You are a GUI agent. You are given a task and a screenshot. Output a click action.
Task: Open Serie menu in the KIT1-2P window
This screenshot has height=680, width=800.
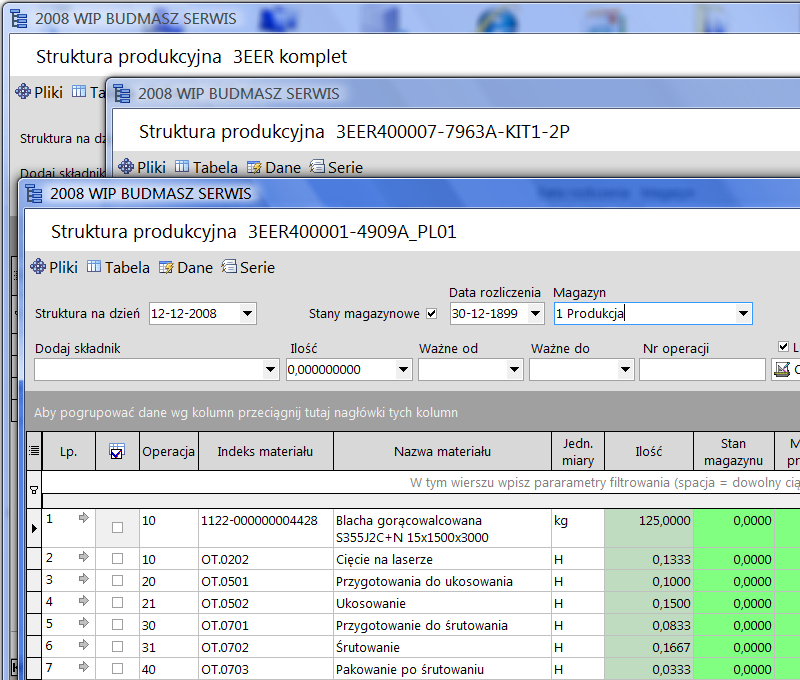(336, 167)
